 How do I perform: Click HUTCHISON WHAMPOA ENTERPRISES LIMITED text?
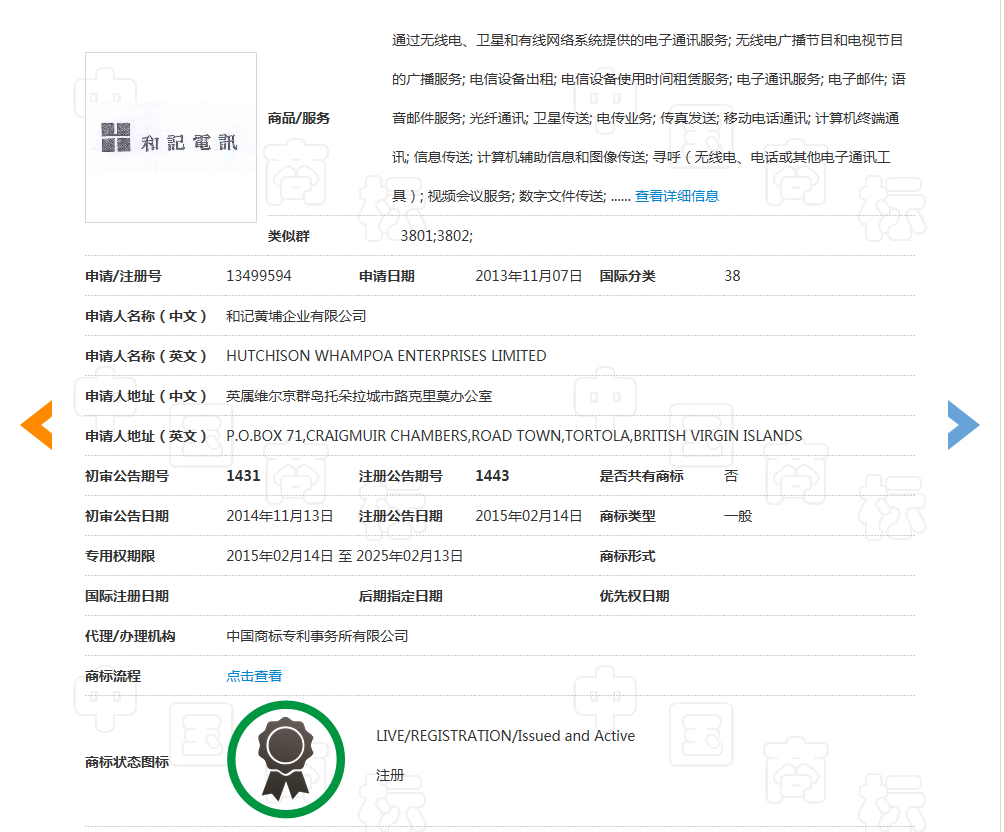click(386, 356)
